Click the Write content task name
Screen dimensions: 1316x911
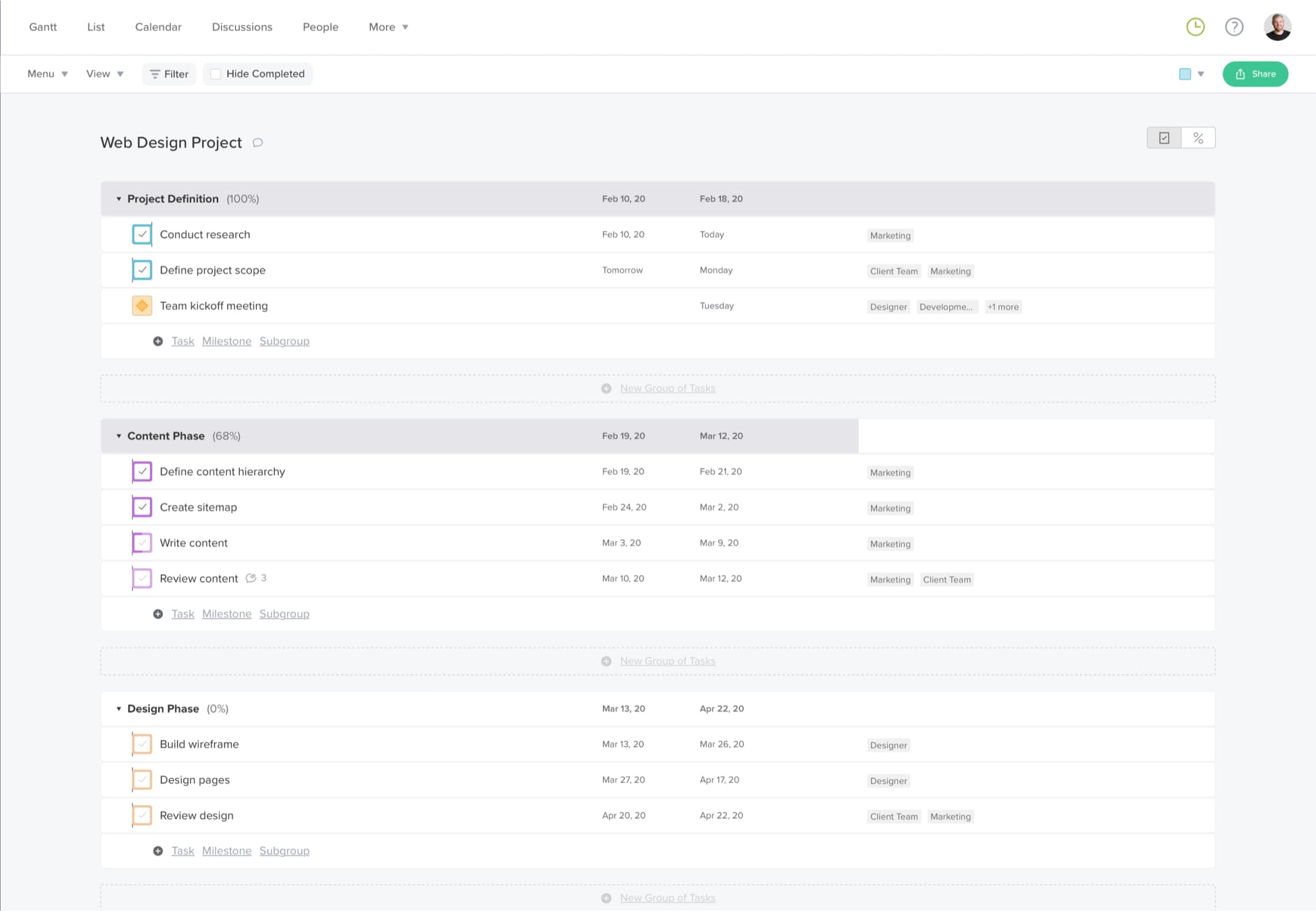click(193, 542)
